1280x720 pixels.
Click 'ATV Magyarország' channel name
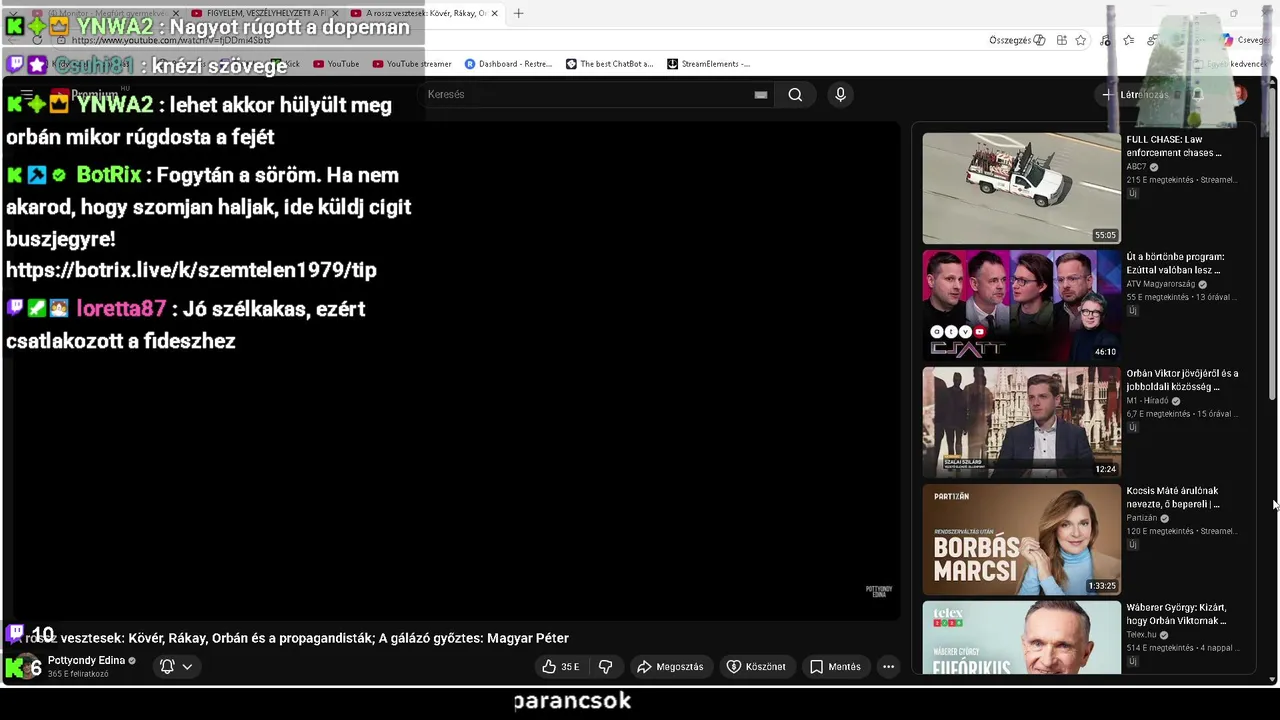tap(1160, 284)
